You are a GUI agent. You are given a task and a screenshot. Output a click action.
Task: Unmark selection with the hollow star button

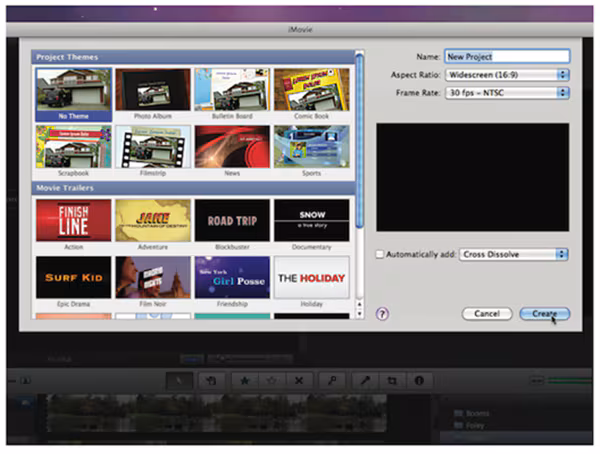pyautogui.click(x=272, y=381)
